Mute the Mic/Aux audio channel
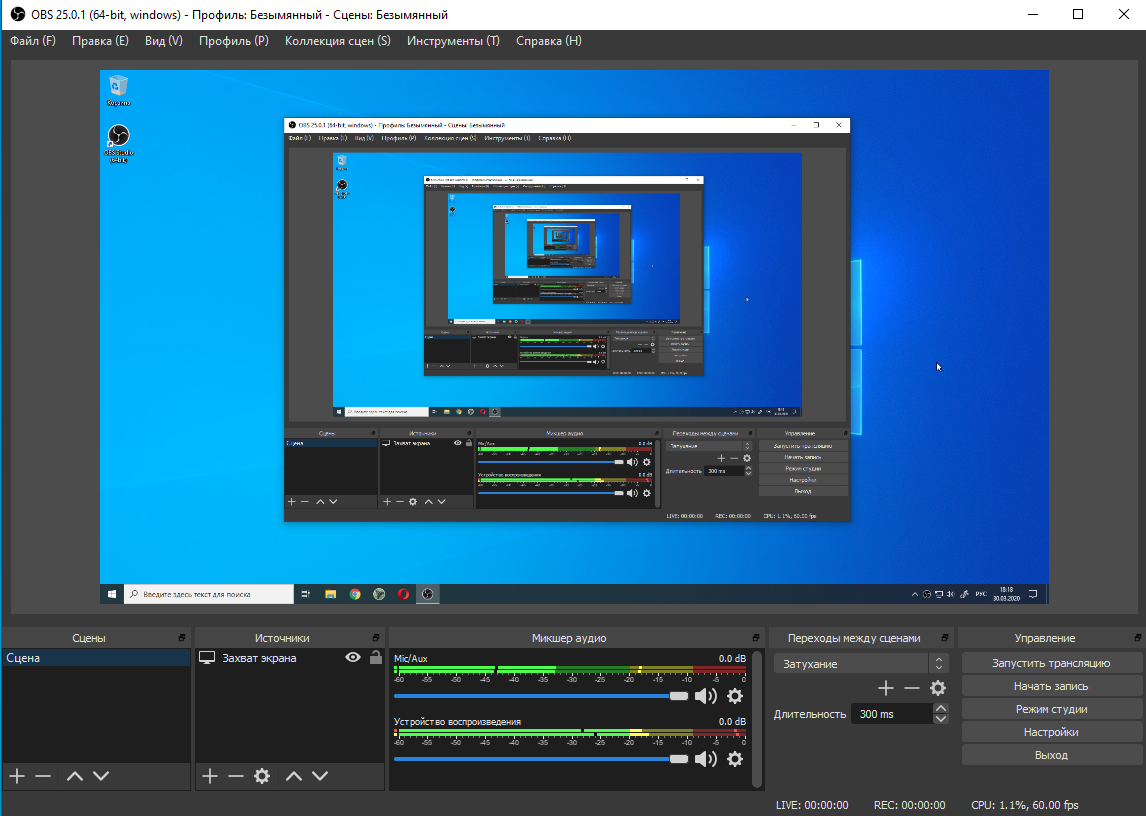 click(x=706, y=696)
